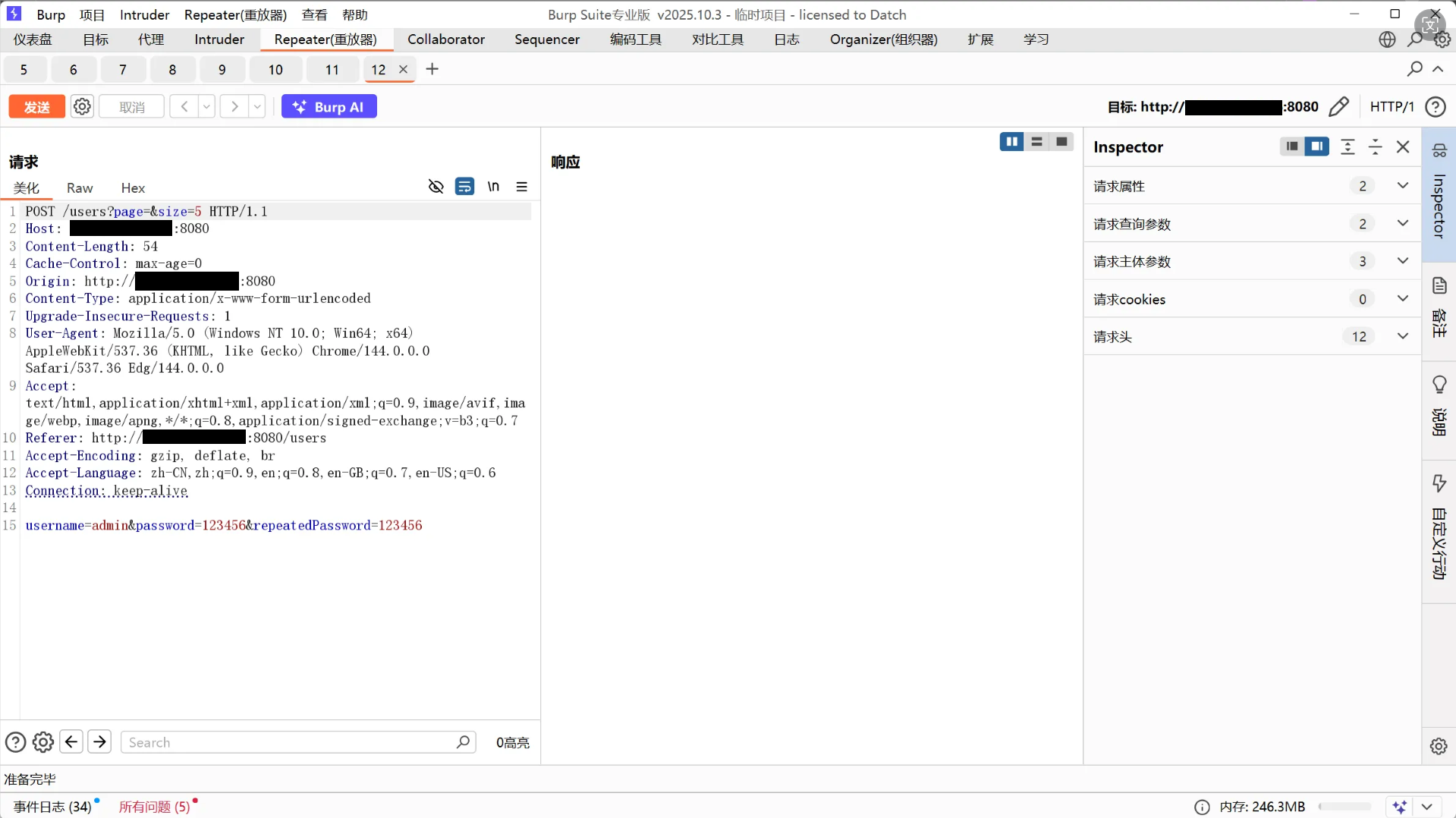Click memory usage progress bar
This screenshot has height=818, width=1456.
click(1344, 807)
